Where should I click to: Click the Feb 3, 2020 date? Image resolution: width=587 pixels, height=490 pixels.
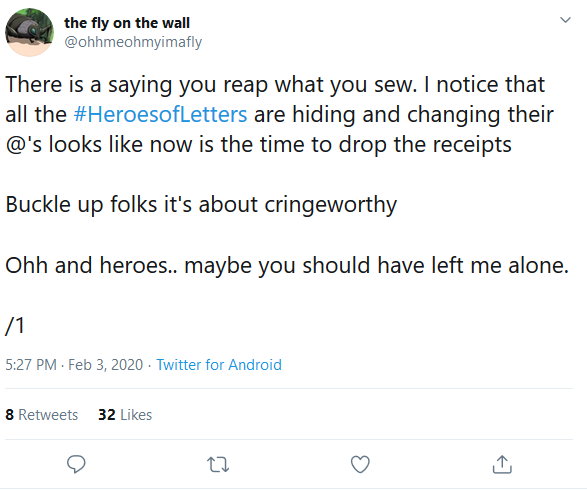(106, 365)
